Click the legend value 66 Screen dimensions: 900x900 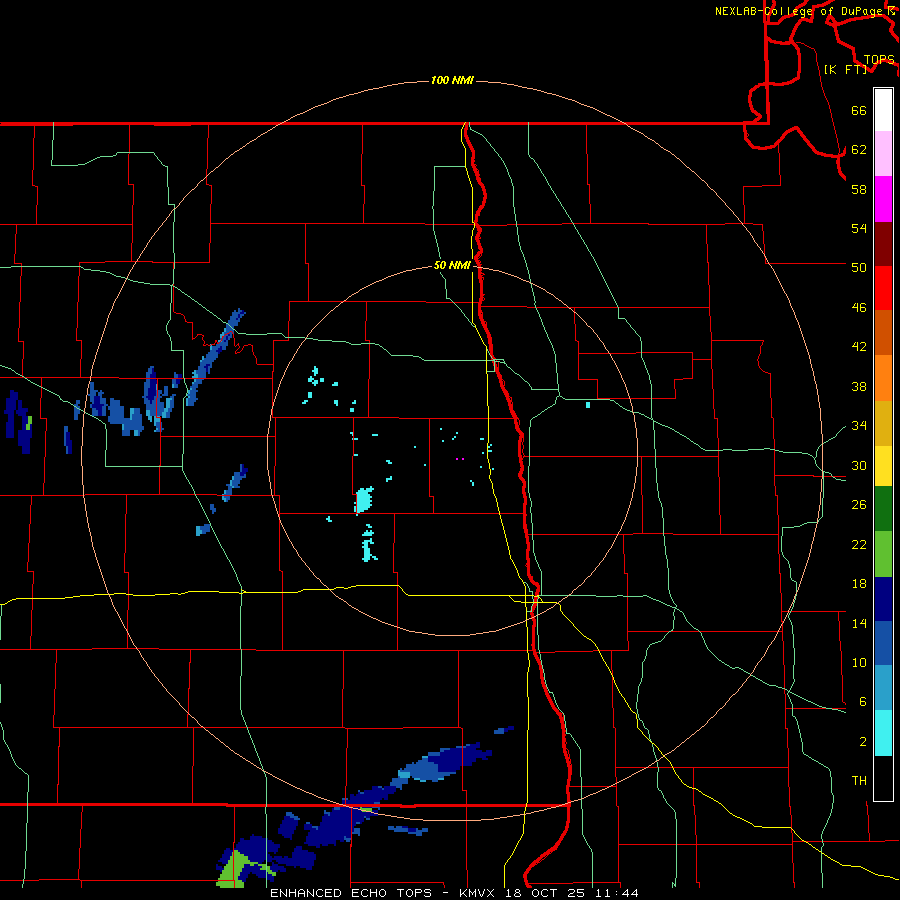[859, 111]
